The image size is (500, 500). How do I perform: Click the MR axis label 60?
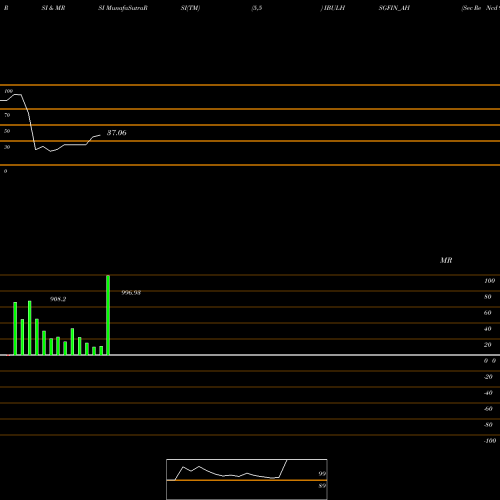pyautogui.click(x=488, y=313)
